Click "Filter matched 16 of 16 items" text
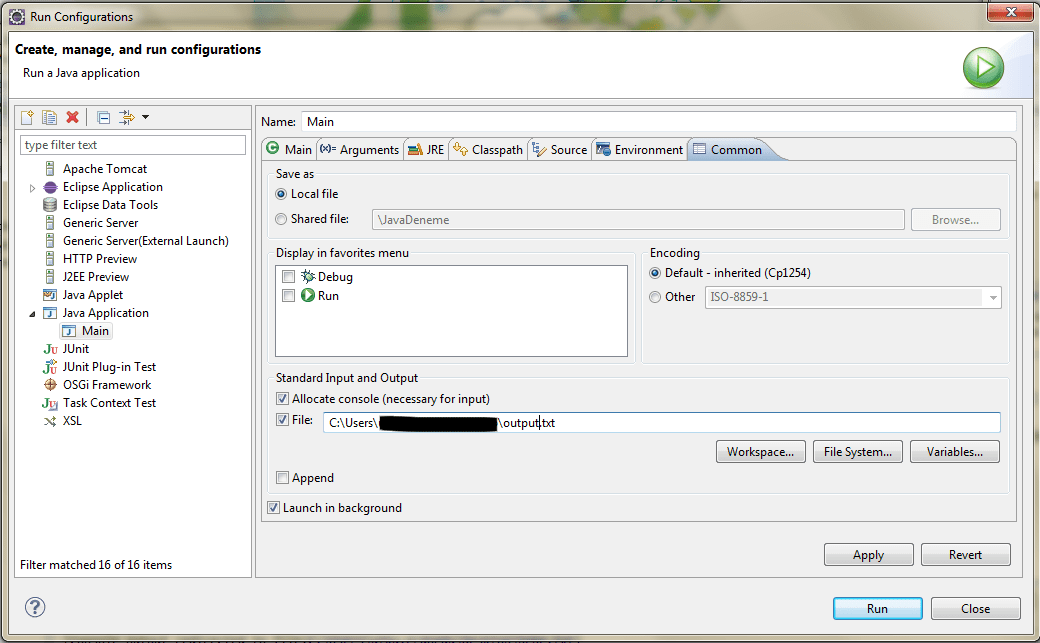Viewport: 1040px width, 643px height. (x=96, y=565)
